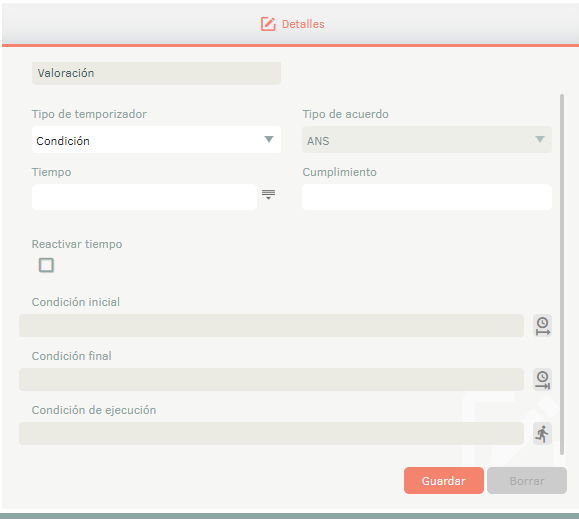Click the vertical scrollbar of the details form
The height and width of the screenshot is (519, 579).
point(562,275)
